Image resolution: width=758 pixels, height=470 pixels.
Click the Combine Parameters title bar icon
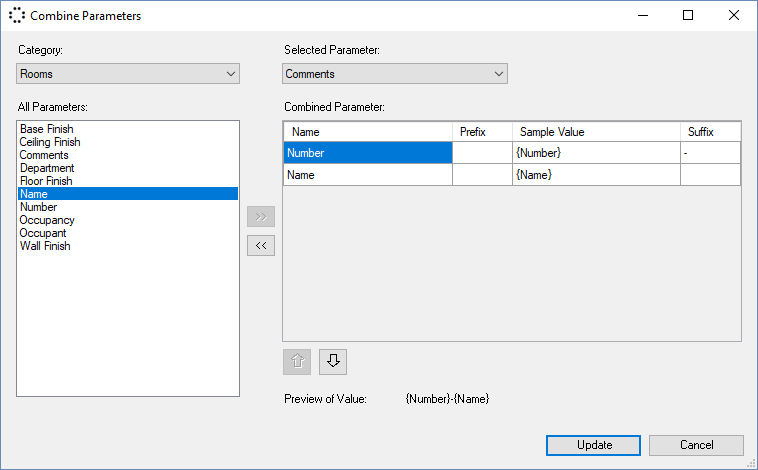pyautogui.click(x=16, y=16)
